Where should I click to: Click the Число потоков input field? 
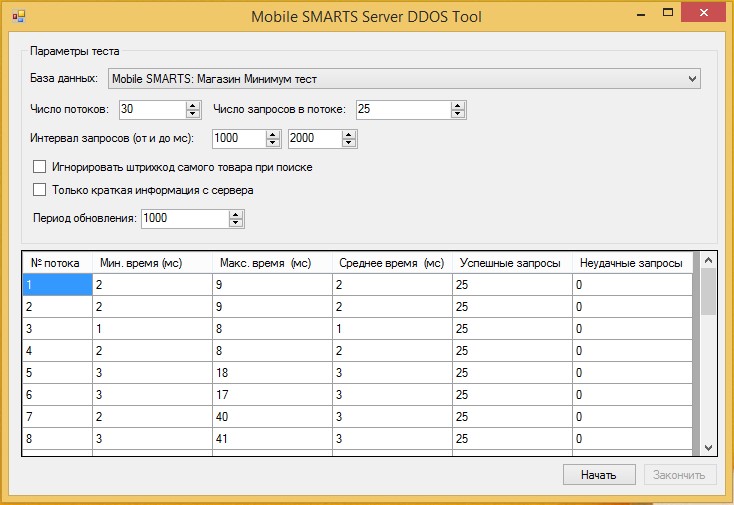[153, 110]
